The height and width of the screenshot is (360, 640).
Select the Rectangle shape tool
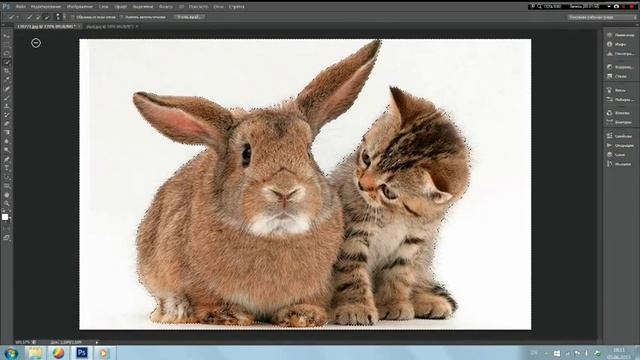(7, 186)
